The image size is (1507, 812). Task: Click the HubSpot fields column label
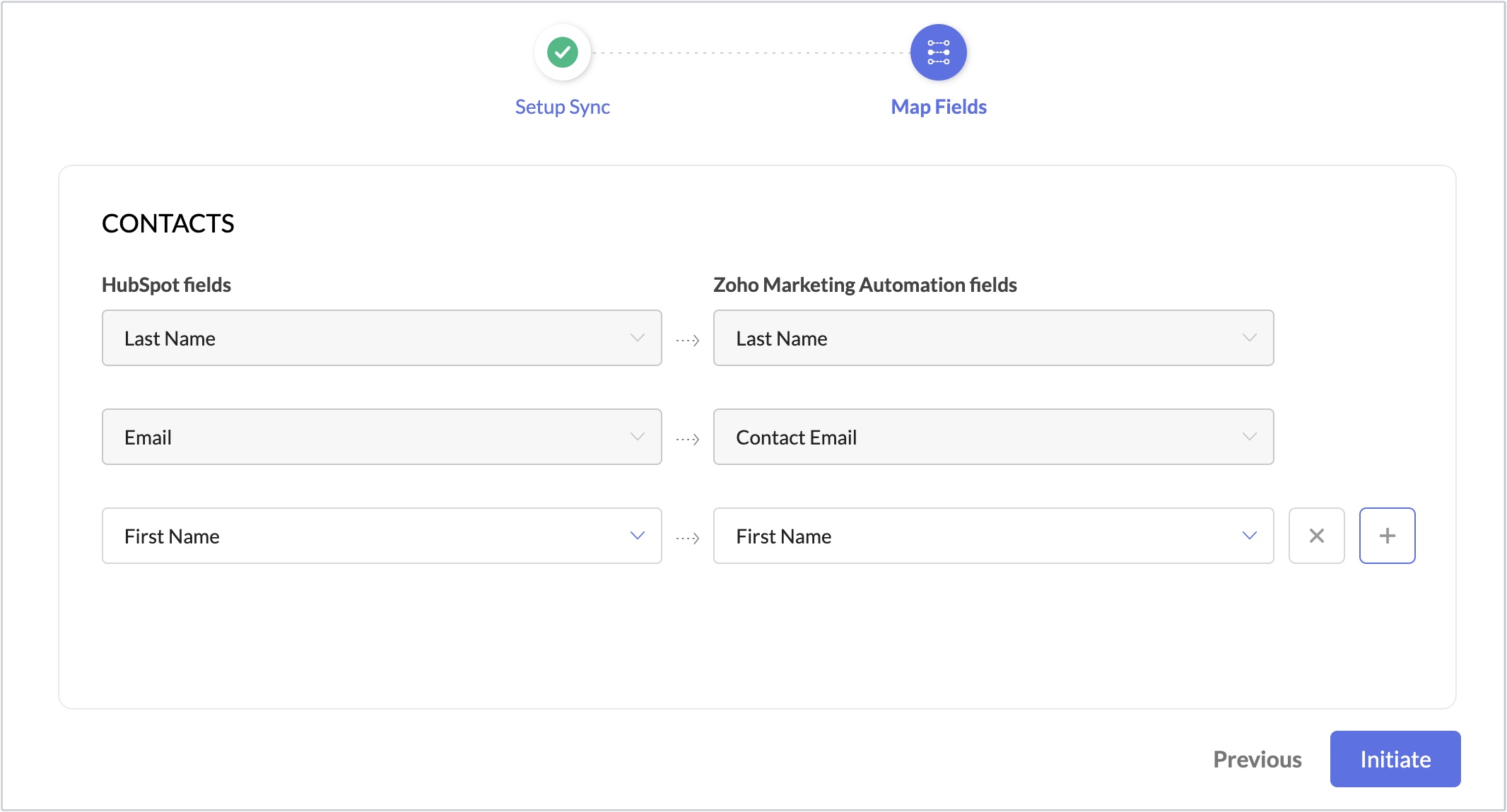pos(166,285)
